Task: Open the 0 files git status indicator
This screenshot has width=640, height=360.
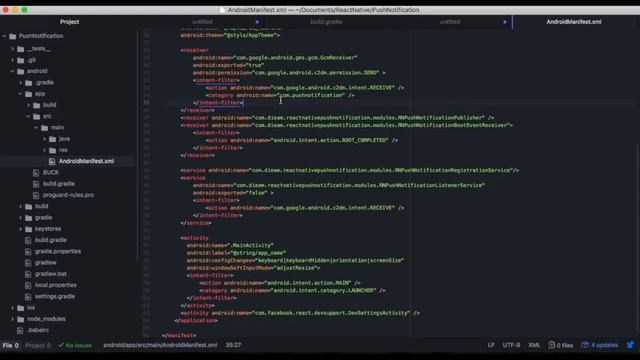Action: click(x=560, y=345)
